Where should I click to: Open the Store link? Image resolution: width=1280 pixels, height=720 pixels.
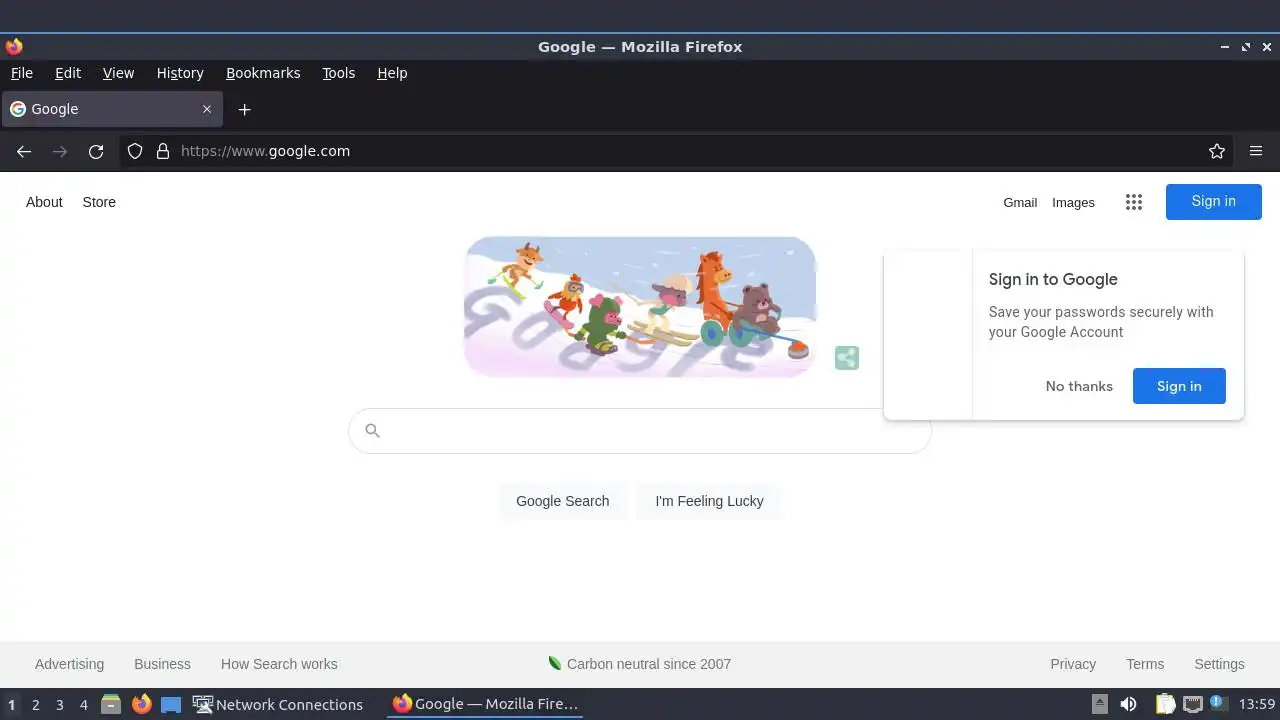(99, 202)
